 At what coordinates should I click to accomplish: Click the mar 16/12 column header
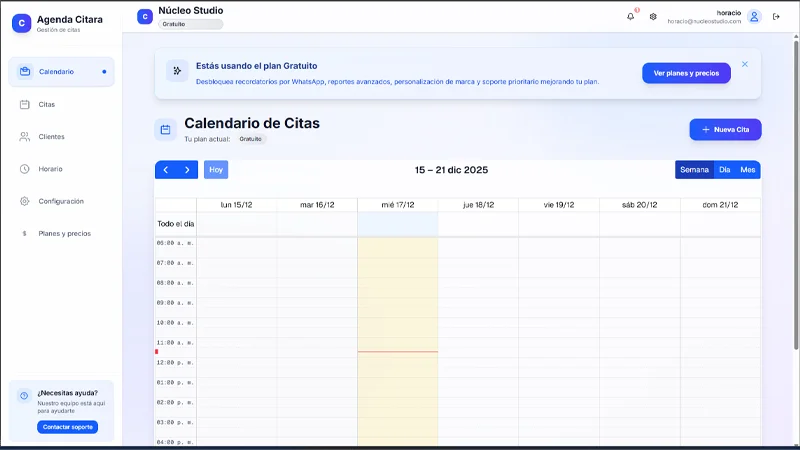[x=317, y=205]
